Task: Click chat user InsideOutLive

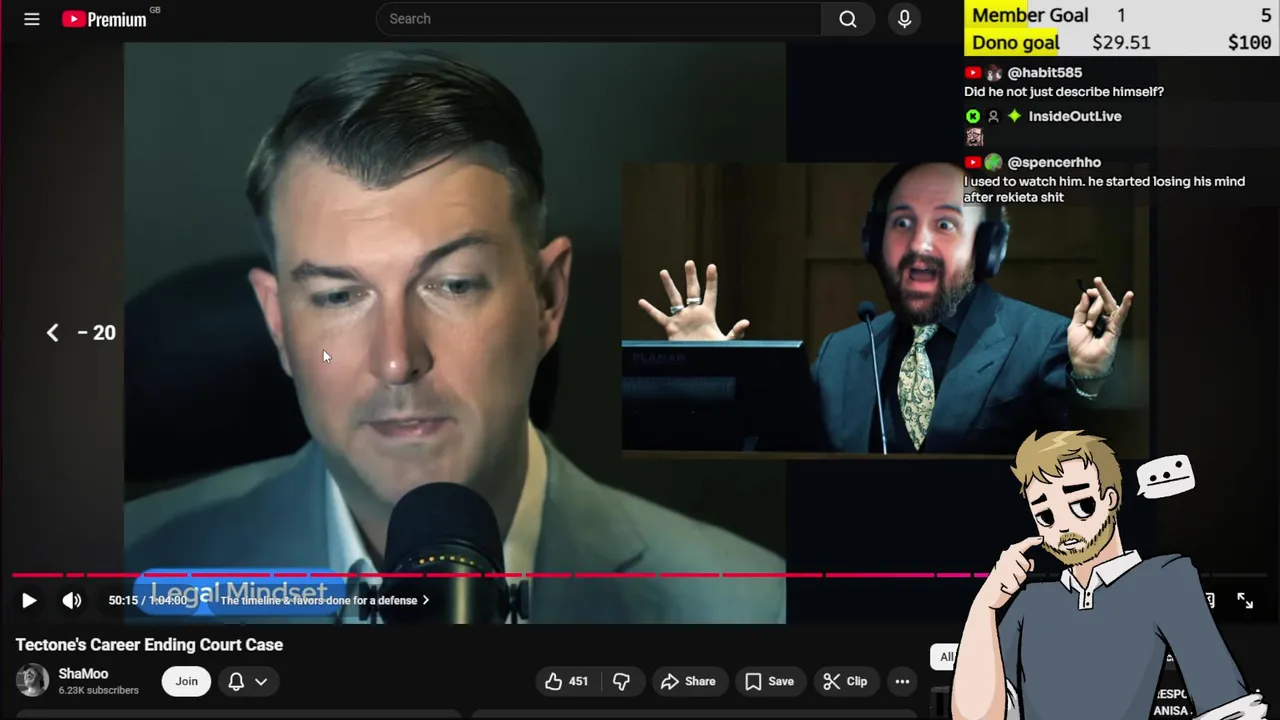Action: tap(1075, 116)
